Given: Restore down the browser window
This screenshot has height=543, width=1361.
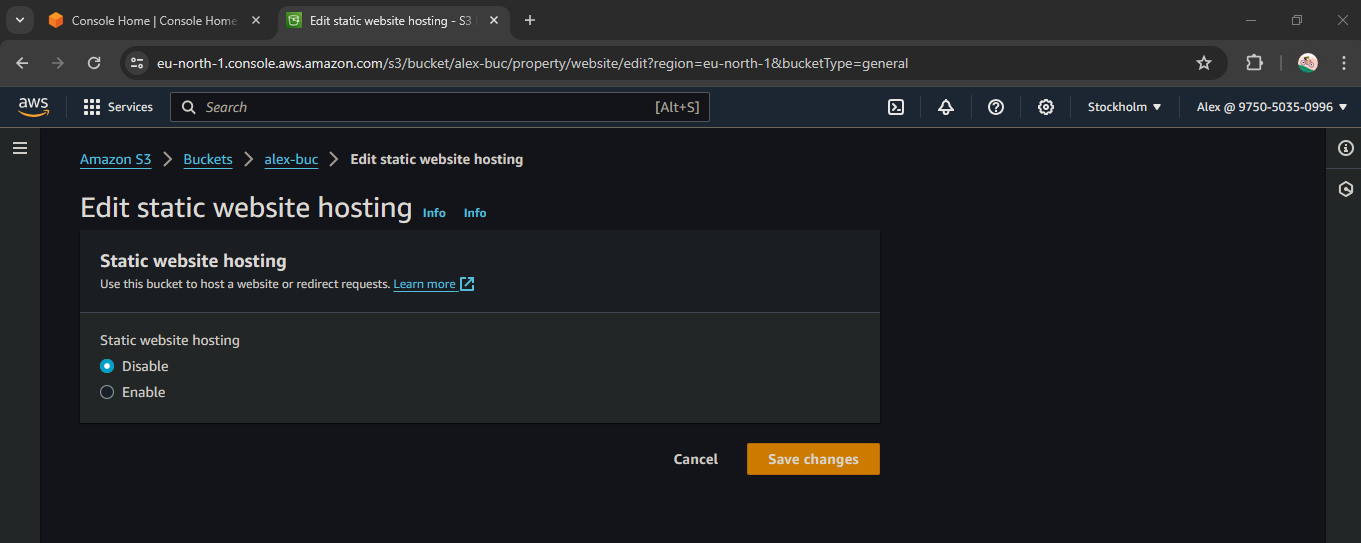Looking at the screenshot, I should click(x=1297, y=20).
